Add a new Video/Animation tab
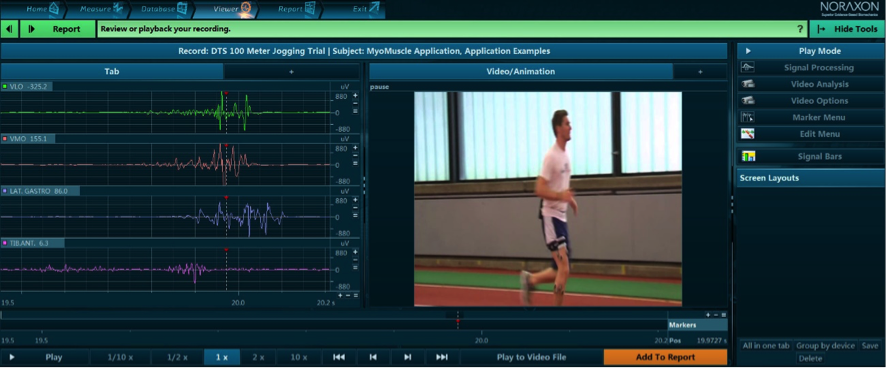The image size is (886, 368). [x=700, y=72]
